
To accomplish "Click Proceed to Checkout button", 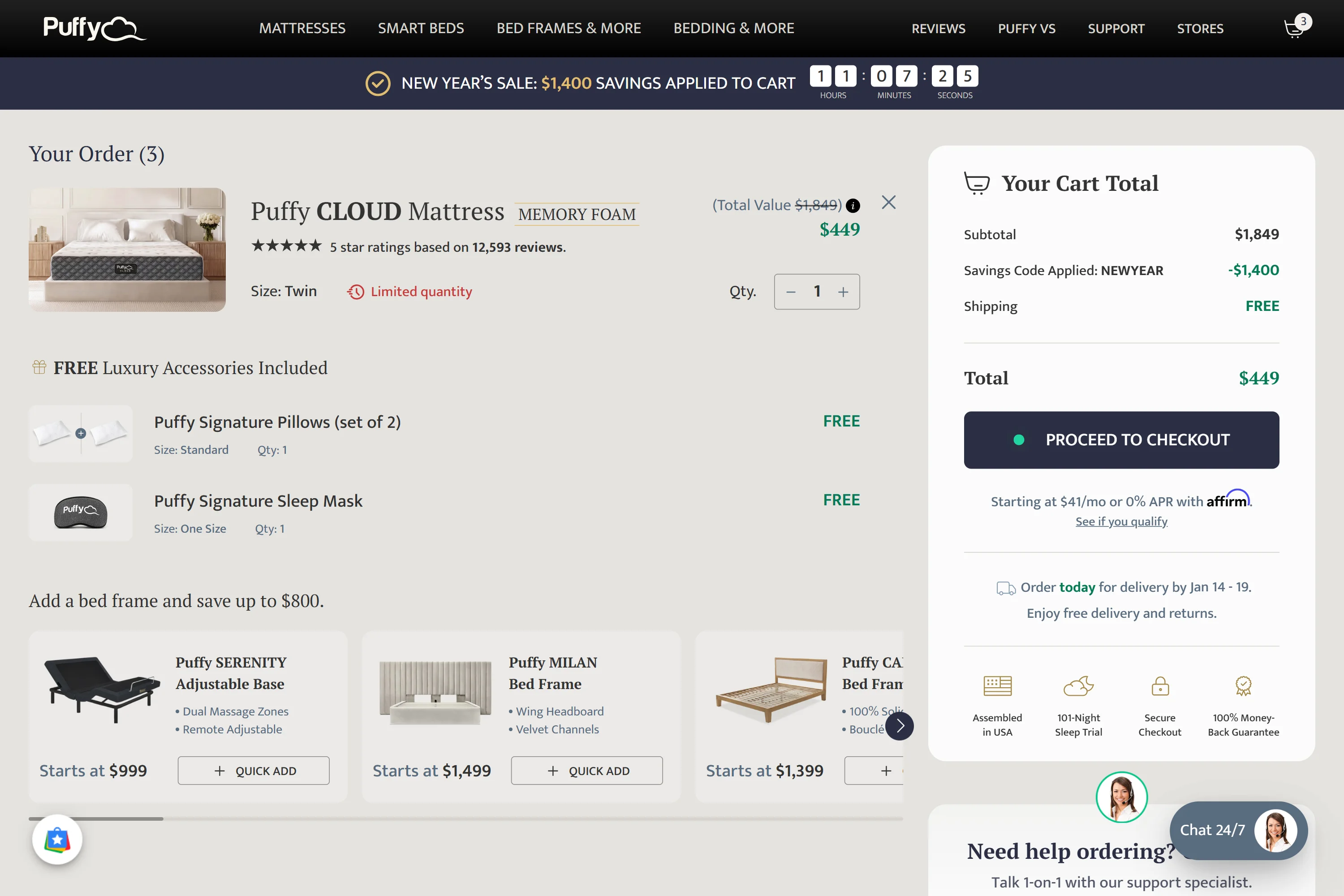I will click(x=1121, y=440).
